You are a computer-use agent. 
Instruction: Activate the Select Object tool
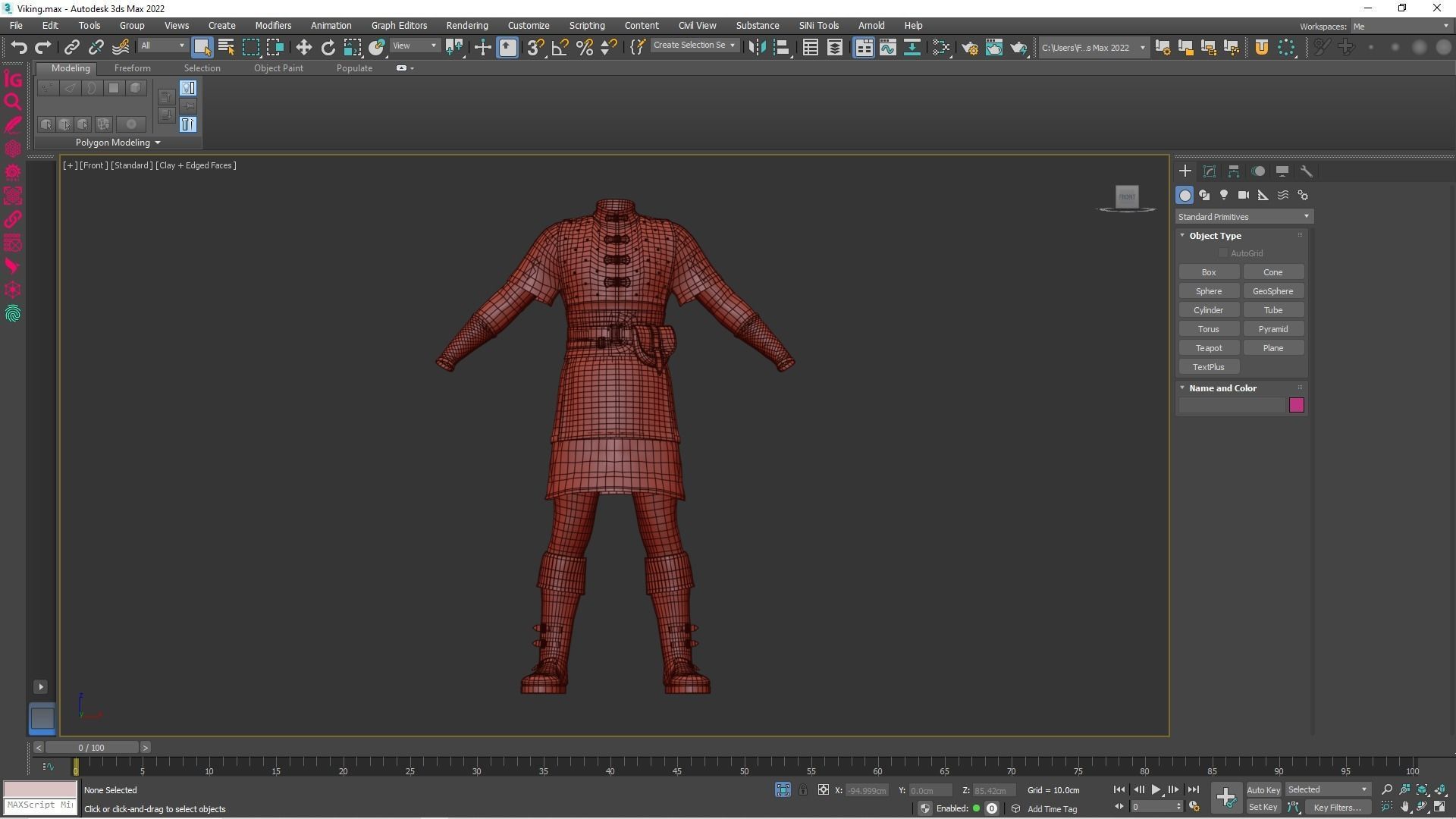[x=202, y=47]
